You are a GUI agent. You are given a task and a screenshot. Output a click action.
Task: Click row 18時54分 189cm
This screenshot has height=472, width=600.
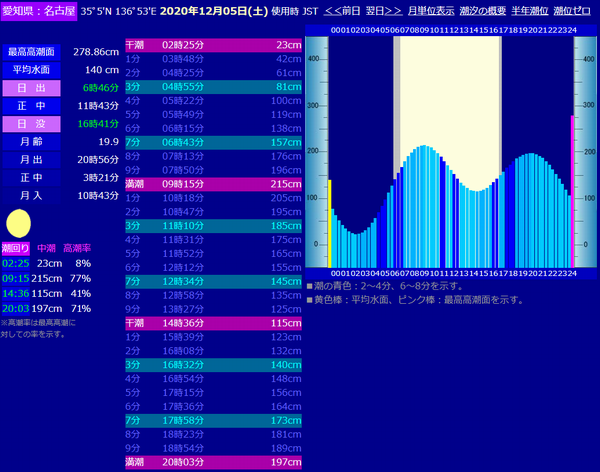click(x=214, y=448)
